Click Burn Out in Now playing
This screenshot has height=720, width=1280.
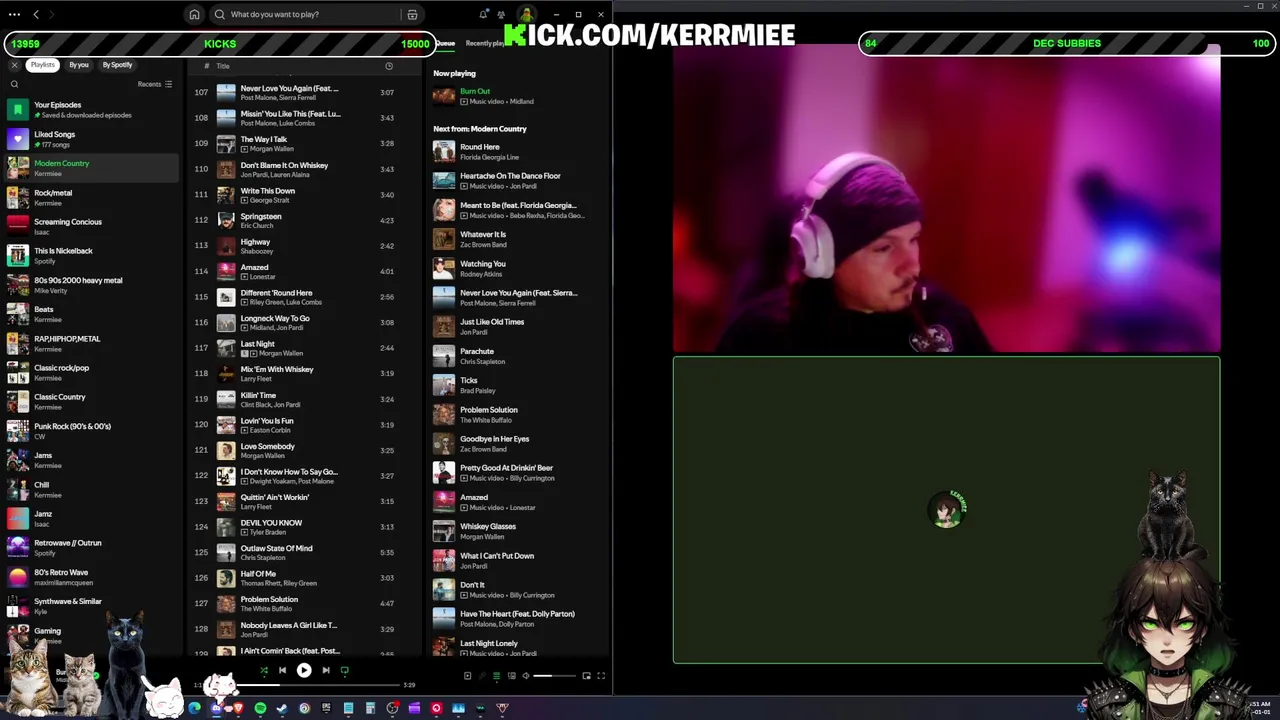(475, 91)
